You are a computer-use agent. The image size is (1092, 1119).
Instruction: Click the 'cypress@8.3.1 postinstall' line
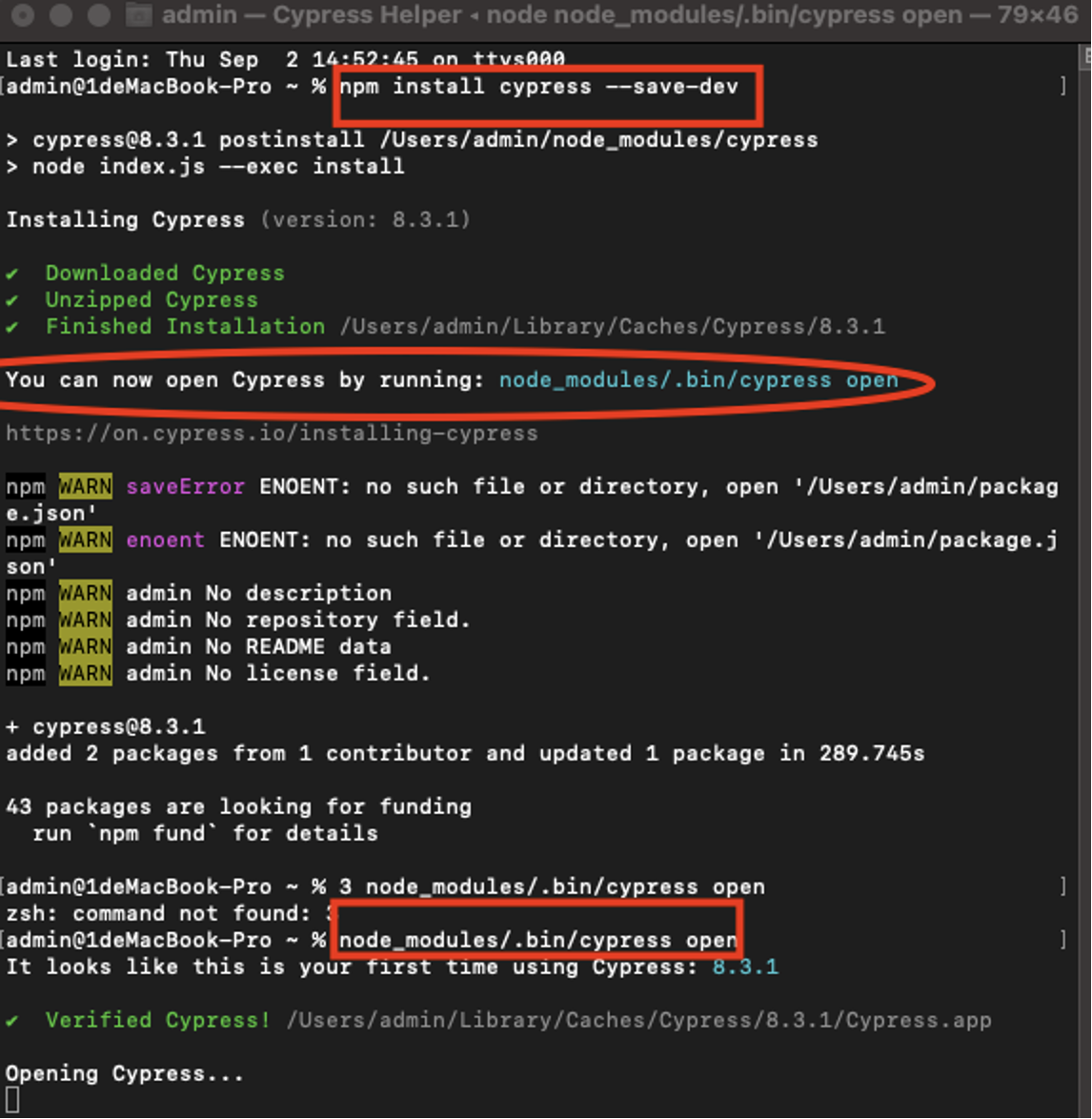point(412,140)
